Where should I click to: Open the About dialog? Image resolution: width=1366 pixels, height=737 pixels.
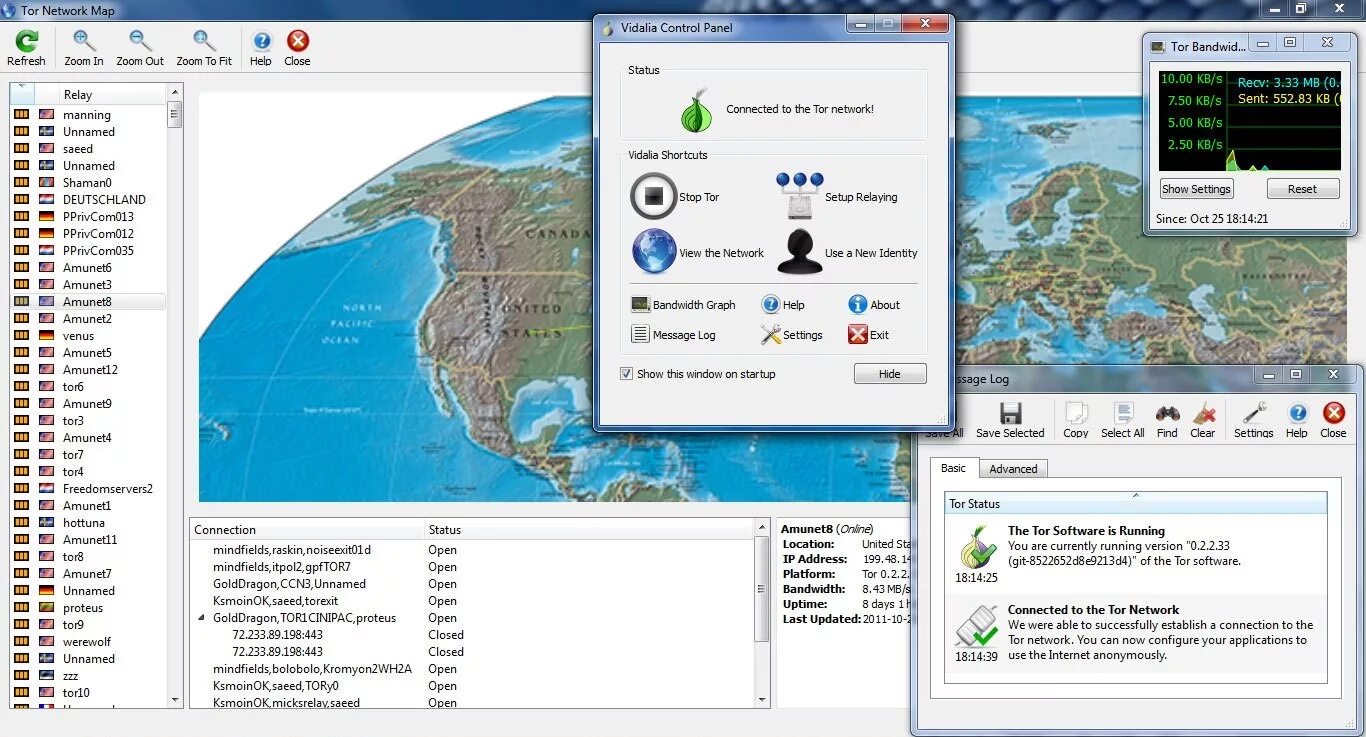coord(874,305)
